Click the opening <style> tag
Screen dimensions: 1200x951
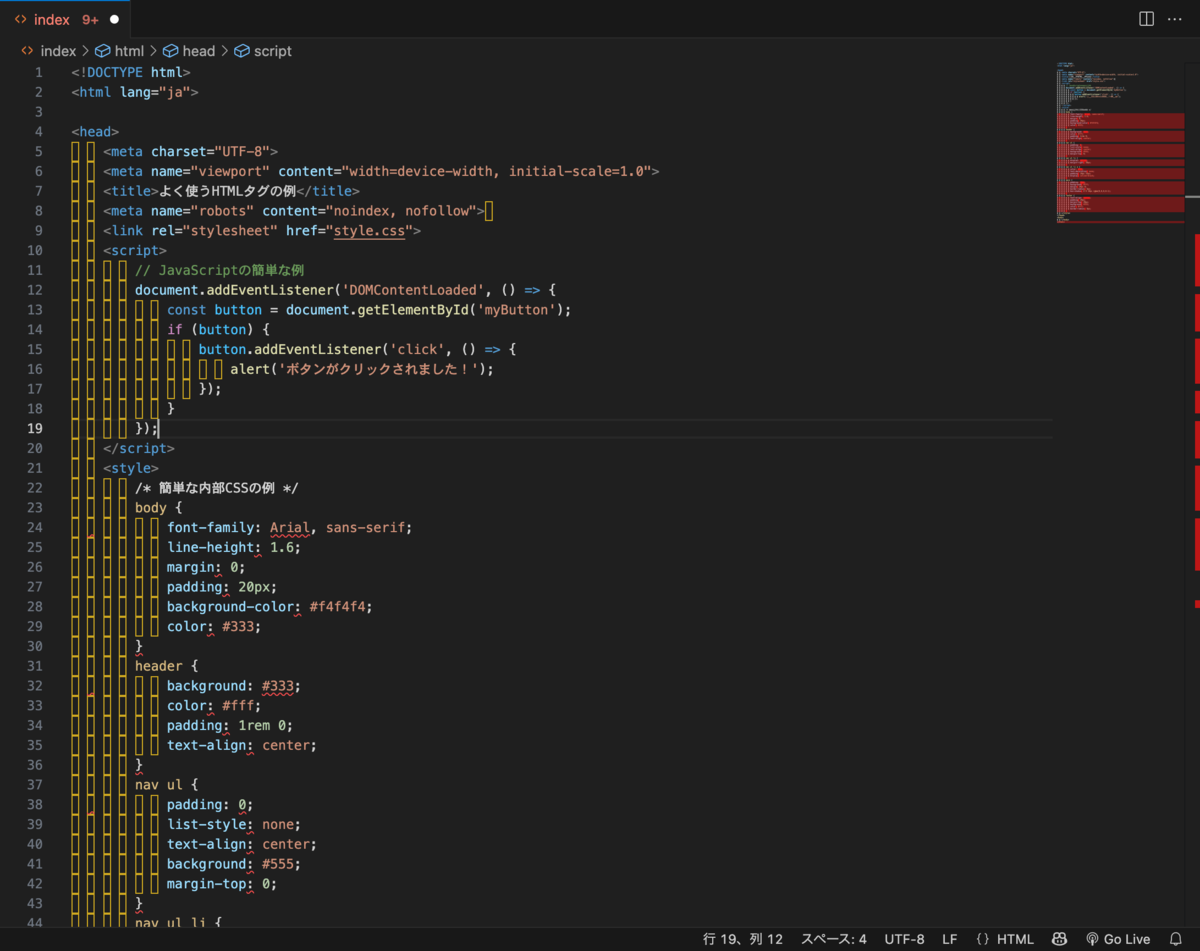(x=131, y=468)
